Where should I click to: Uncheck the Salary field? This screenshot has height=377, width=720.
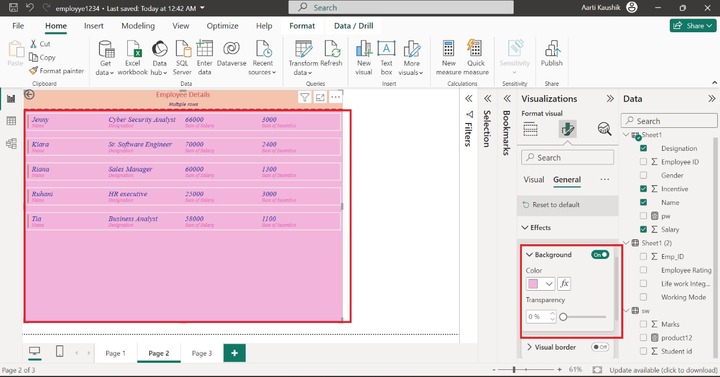click(x=643, y=229)
